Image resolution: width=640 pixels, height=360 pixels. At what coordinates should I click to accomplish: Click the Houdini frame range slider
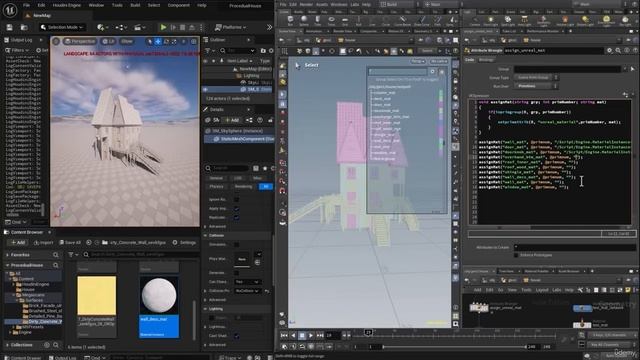point(453,347)
